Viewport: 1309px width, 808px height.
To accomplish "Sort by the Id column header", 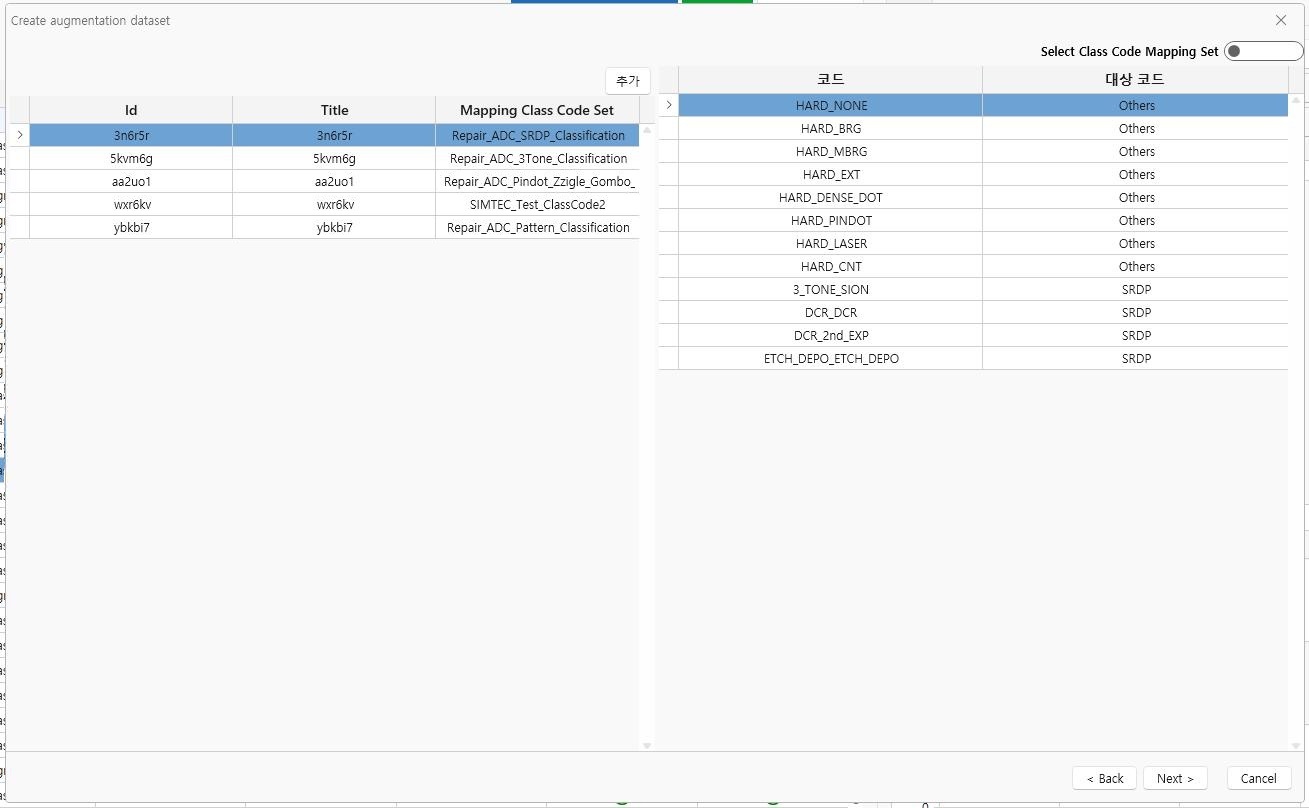I will click(x=131, y=110).
